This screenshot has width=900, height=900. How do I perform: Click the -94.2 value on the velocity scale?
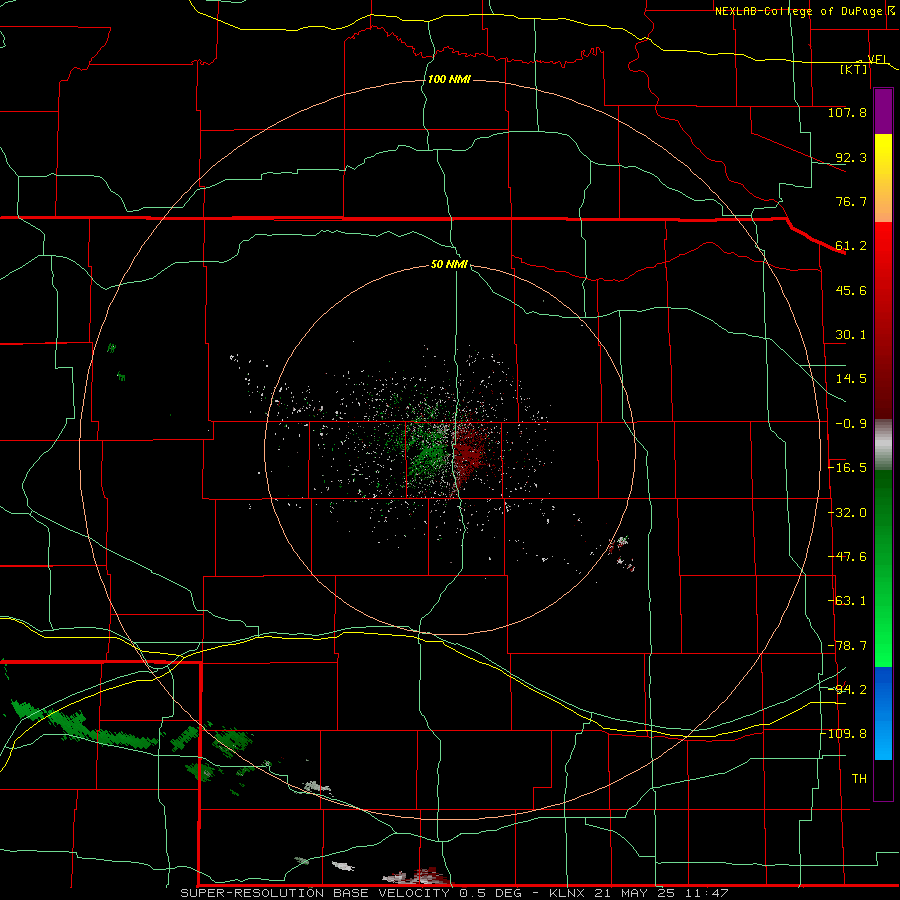coord(848,689)
